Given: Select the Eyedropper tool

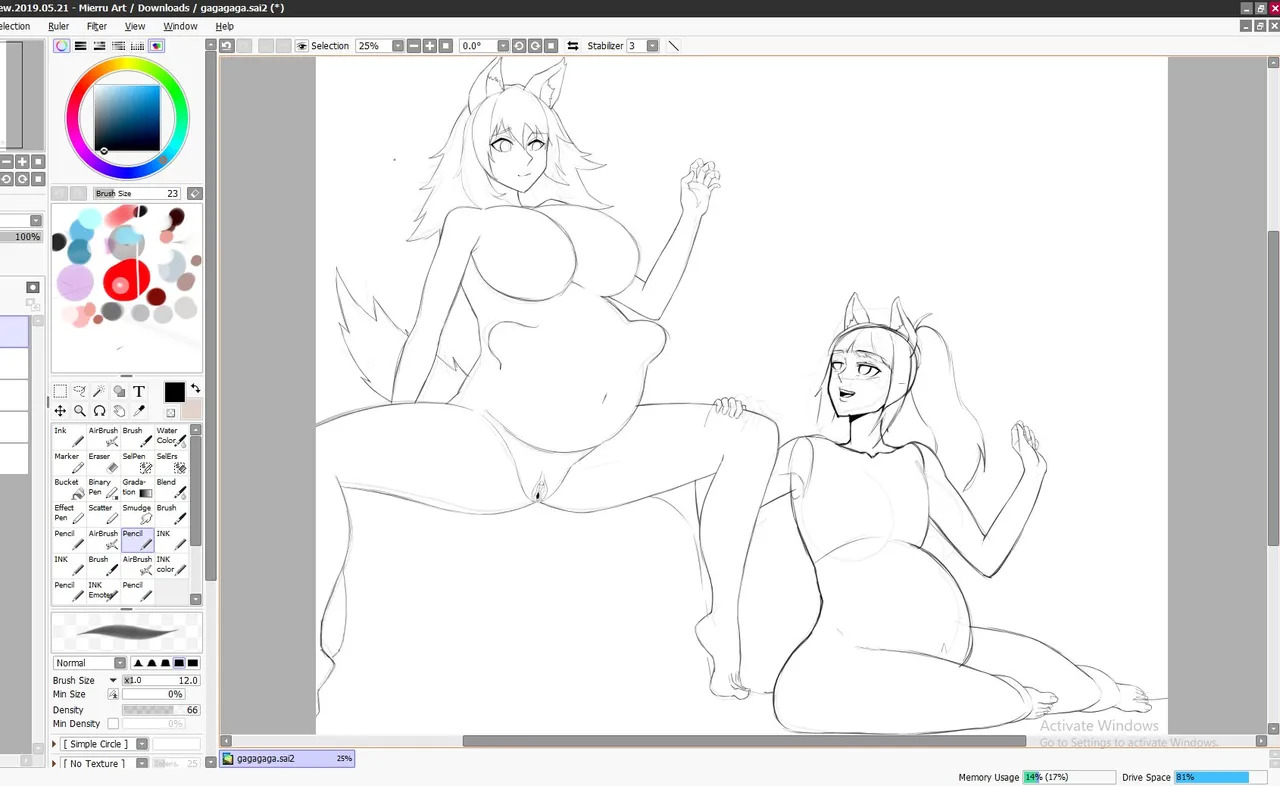Looking at the screenshot, I should [x=139, y=411].
